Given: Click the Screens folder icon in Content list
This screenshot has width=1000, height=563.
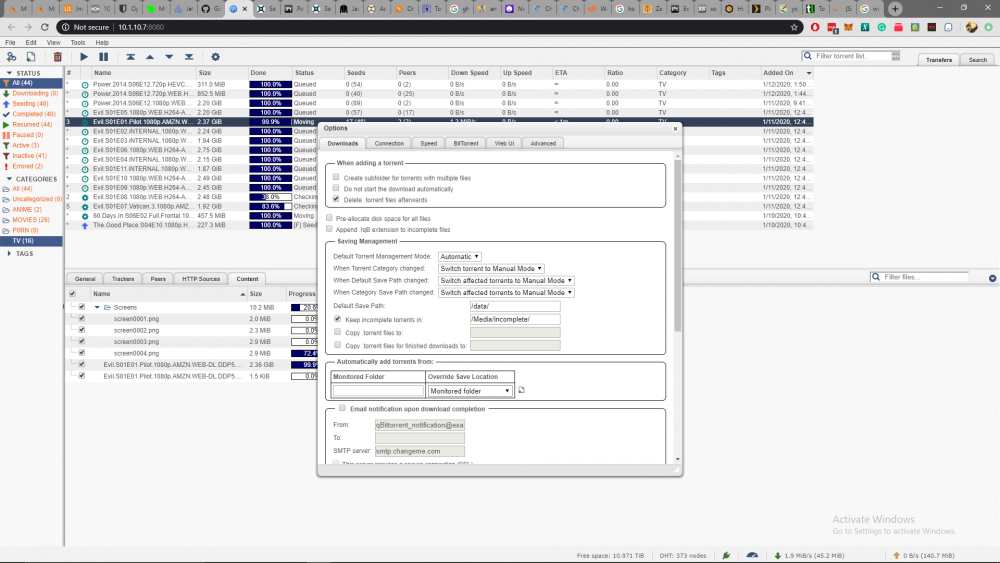Looking at the screenshot, I should [x=107, y=307].
